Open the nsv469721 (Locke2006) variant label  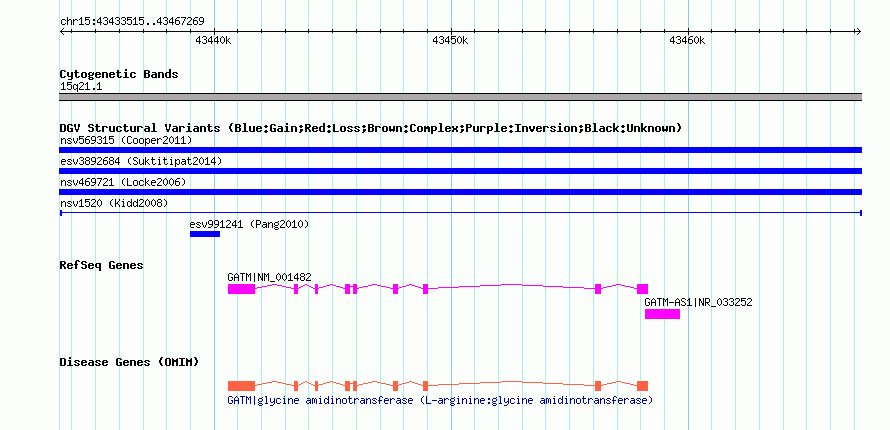tap(123, 182)
